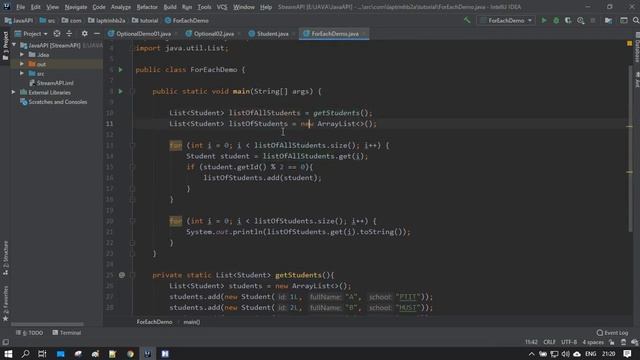640x360 pixels.
Task: Open the Refactor menu
Action: (147, 7)
